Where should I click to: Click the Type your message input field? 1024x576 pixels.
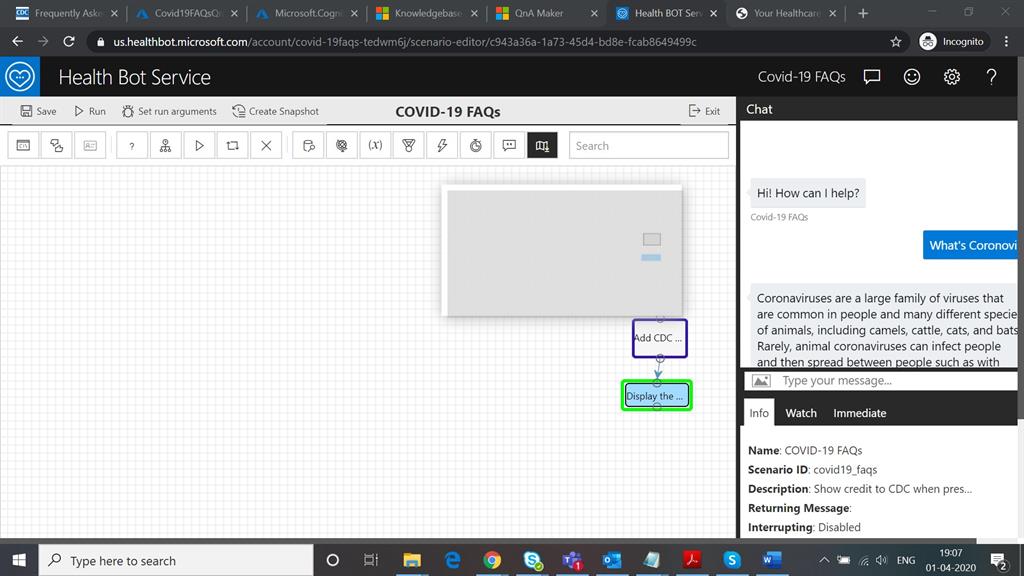880,380
